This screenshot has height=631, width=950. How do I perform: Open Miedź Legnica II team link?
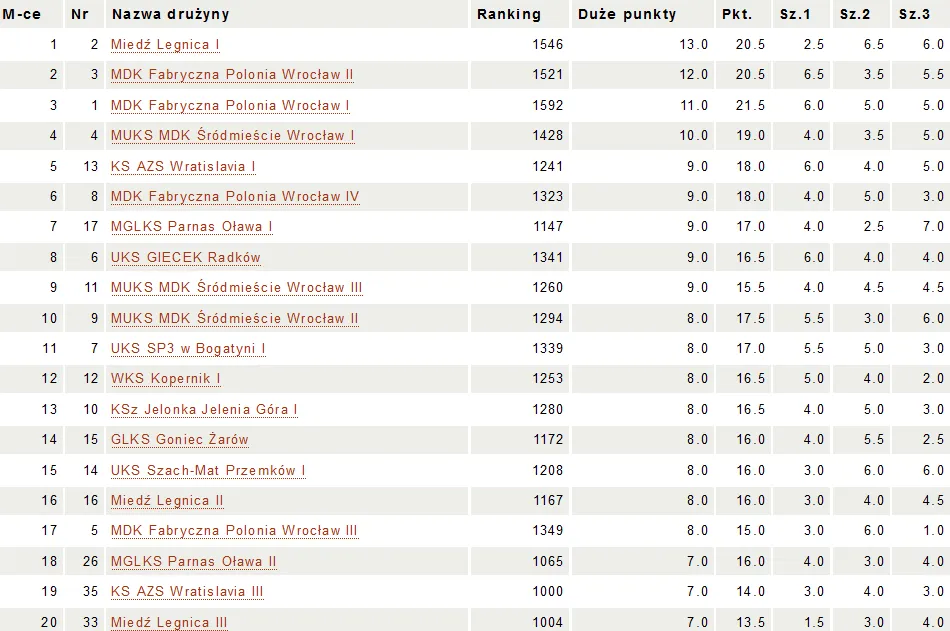pos(167,501)
